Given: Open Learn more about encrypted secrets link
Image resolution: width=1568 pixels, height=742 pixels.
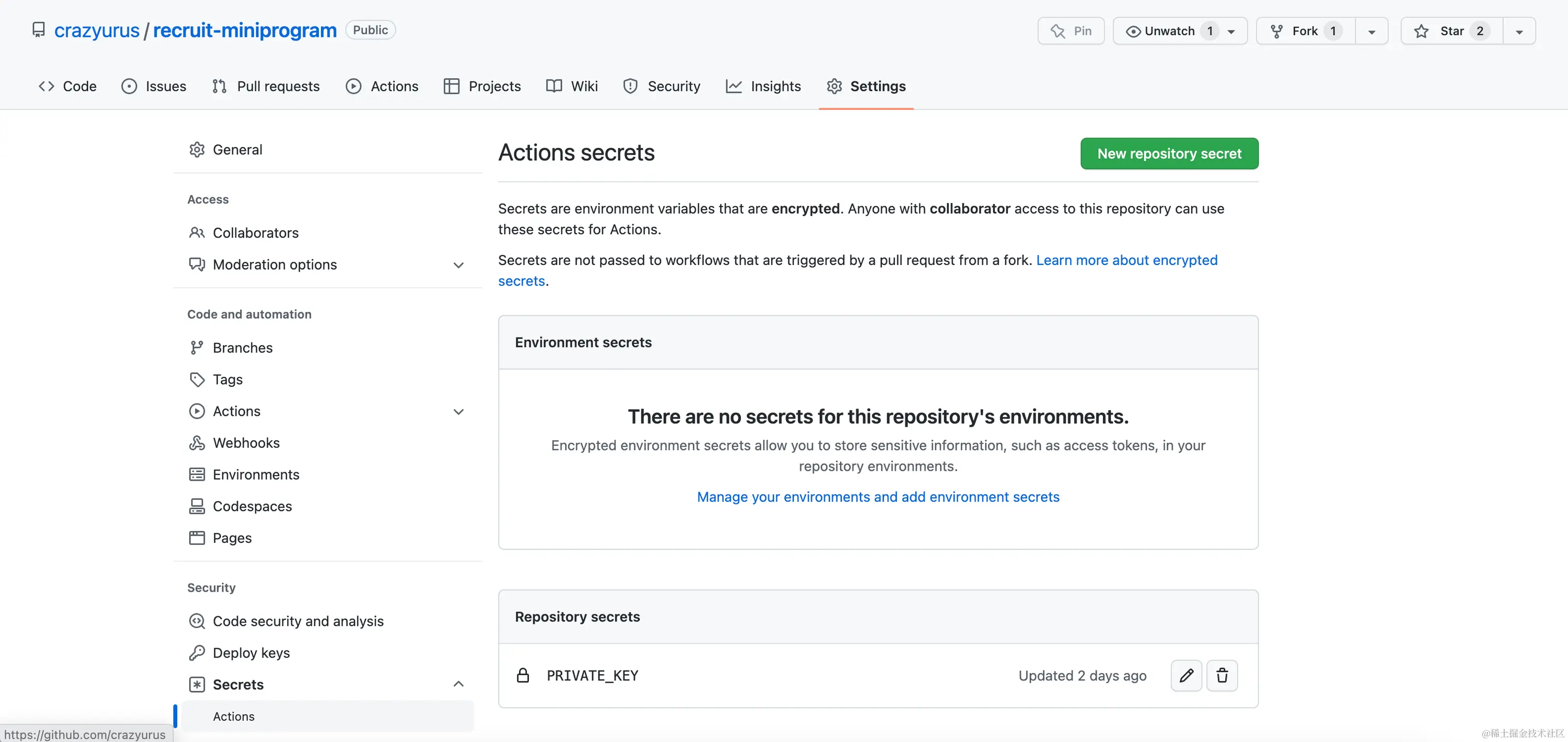Looking at the screenshot, I should click(1127, 260).
